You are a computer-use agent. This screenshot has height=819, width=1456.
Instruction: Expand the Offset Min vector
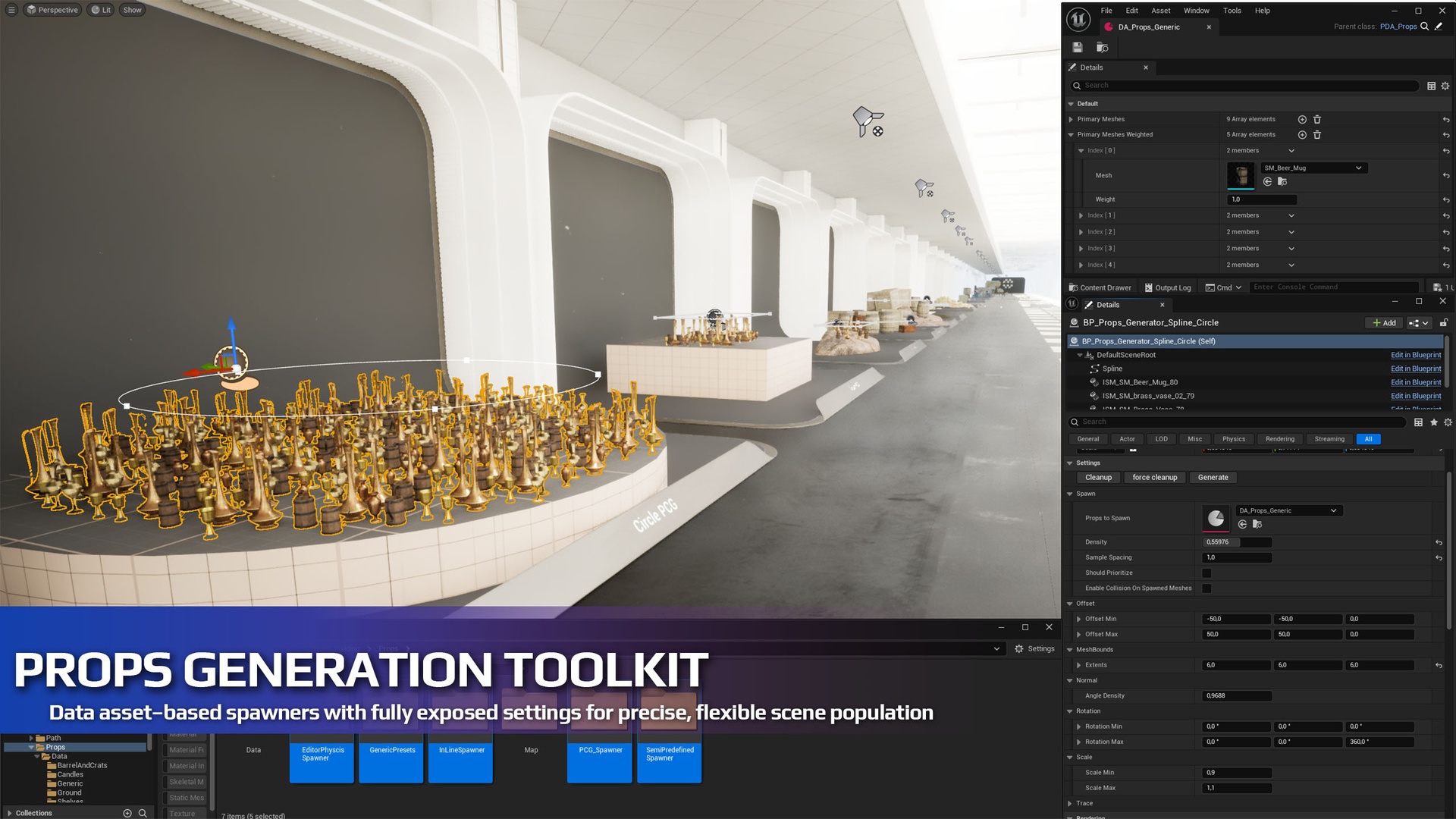click(x=1078, y=620)
